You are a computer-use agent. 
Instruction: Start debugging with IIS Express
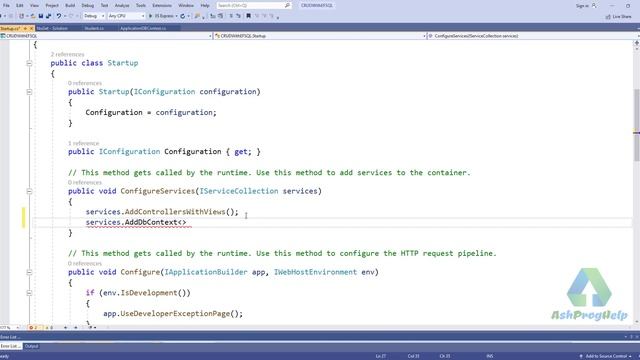(161, 16)
